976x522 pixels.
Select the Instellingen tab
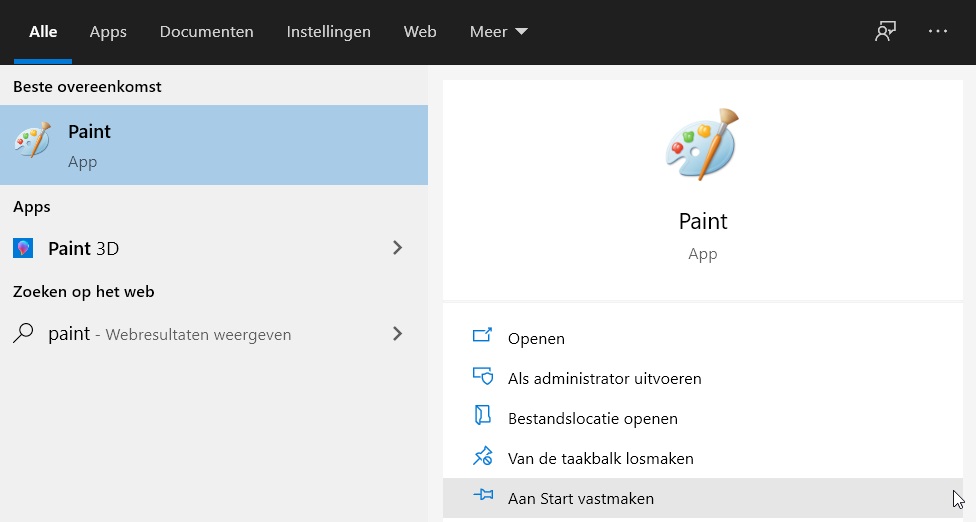point(328,32)
